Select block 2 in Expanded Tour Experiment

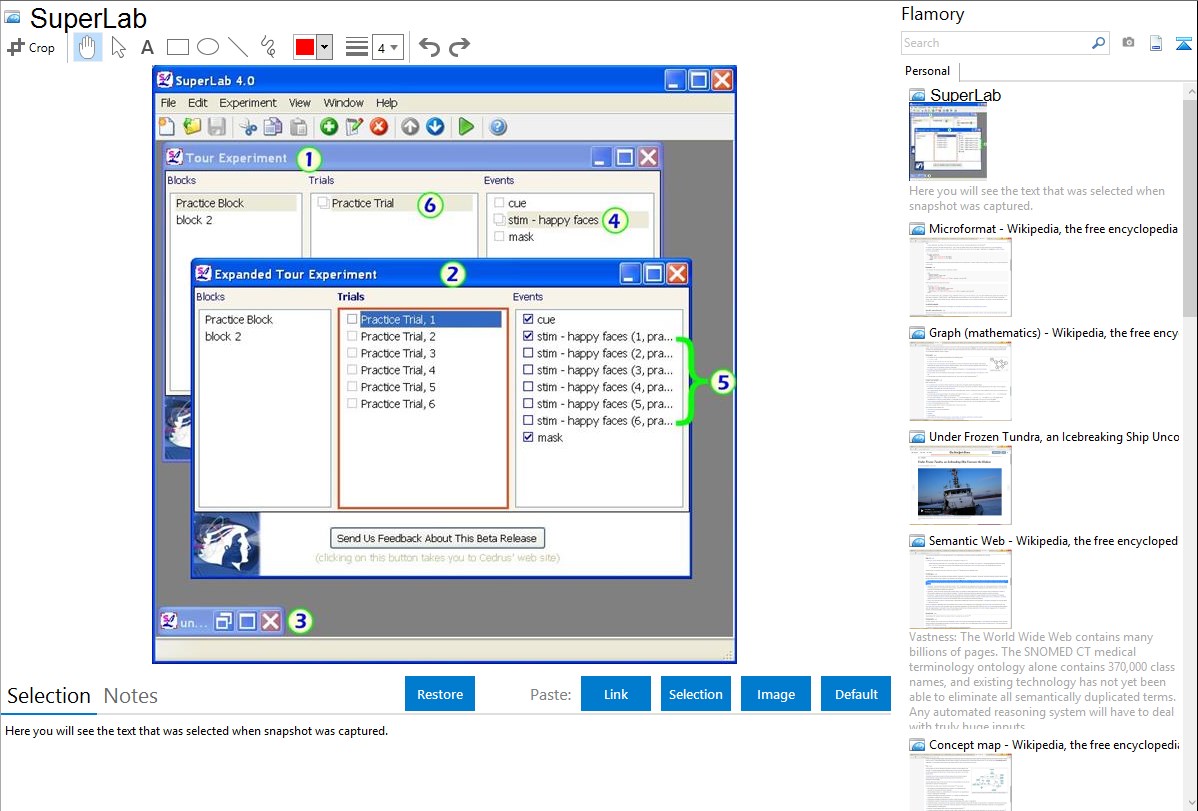(x=223, y=336)
